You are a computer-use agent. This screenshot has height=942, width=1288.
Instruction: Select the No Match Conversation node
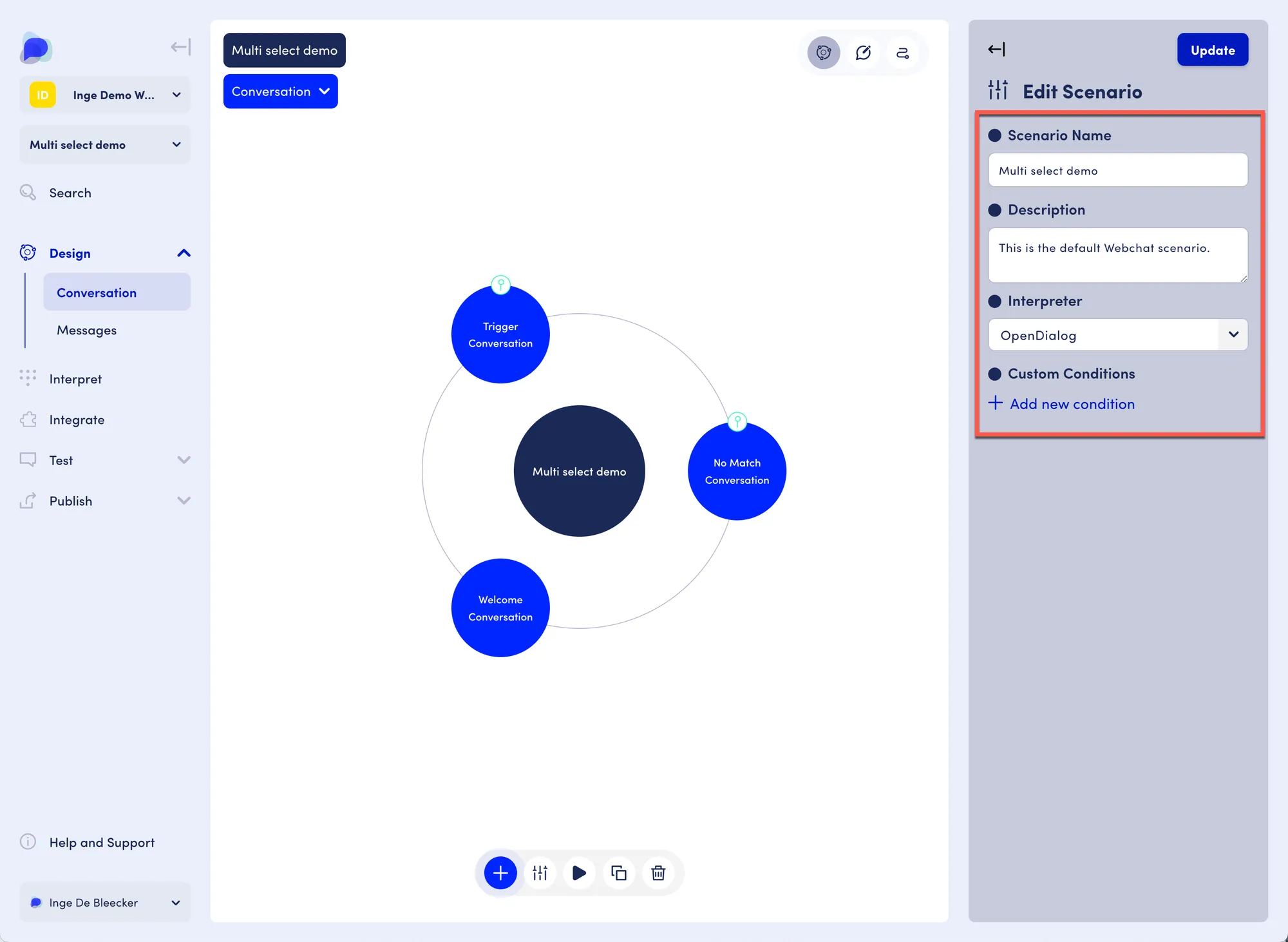(737, 471)
